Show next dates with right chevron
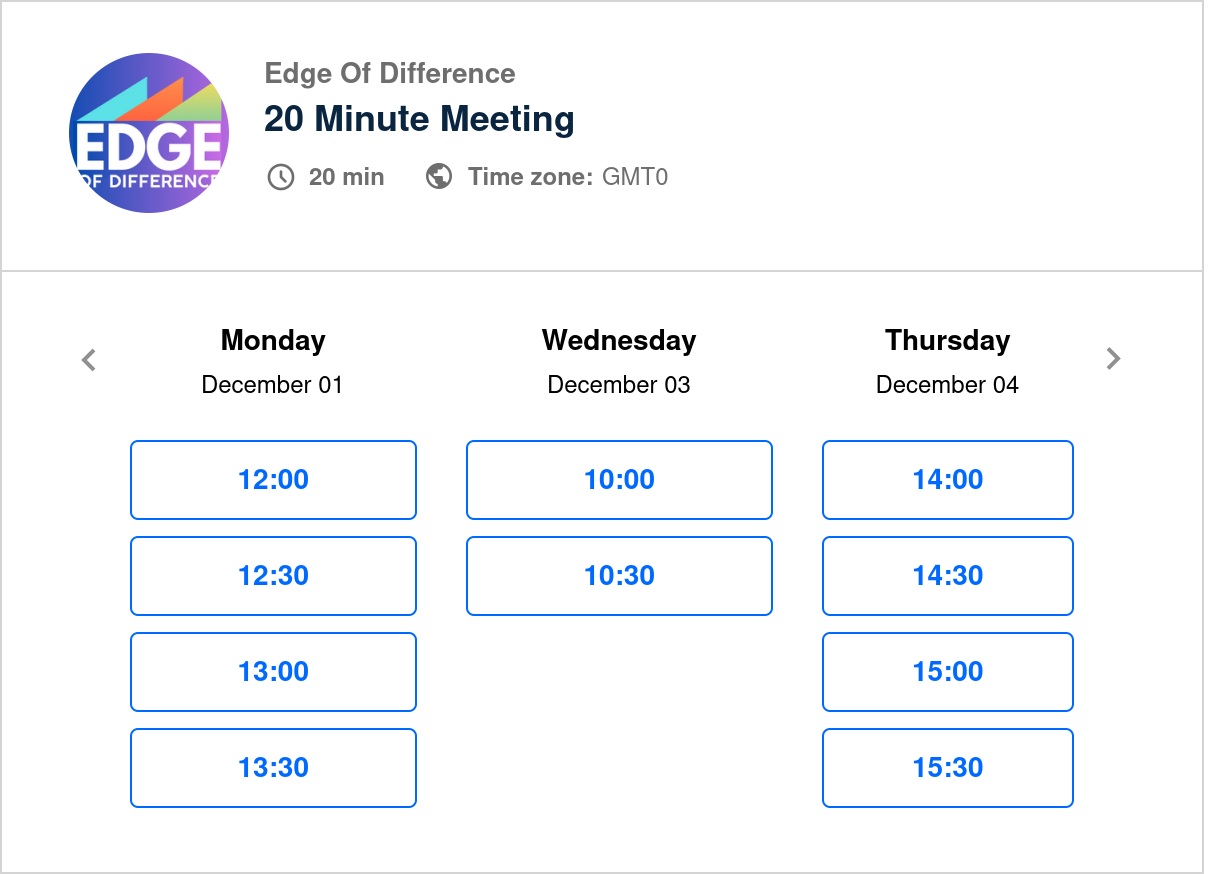 1113,359
